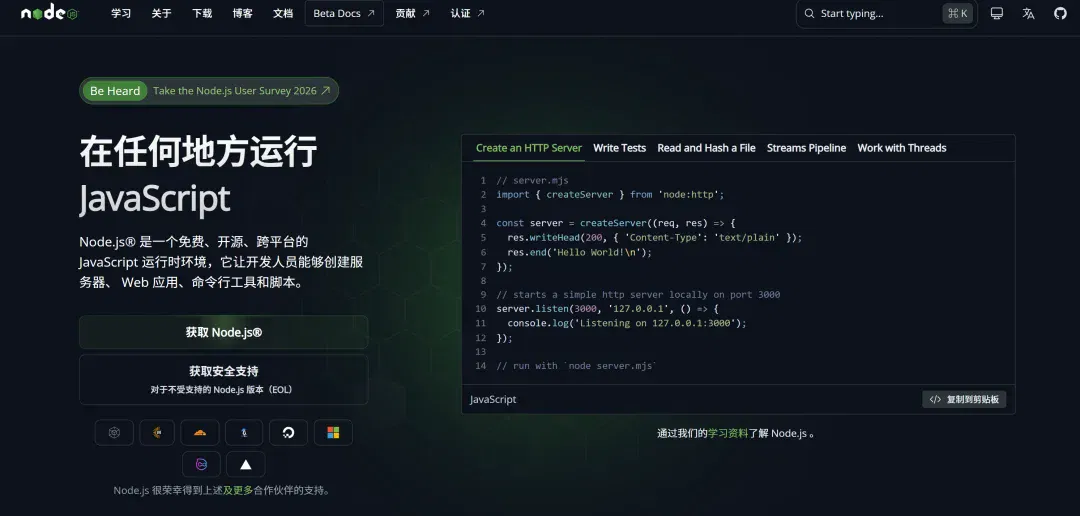Open the orange bracket partner logo

pyautogui.click(x=157, y=433)
